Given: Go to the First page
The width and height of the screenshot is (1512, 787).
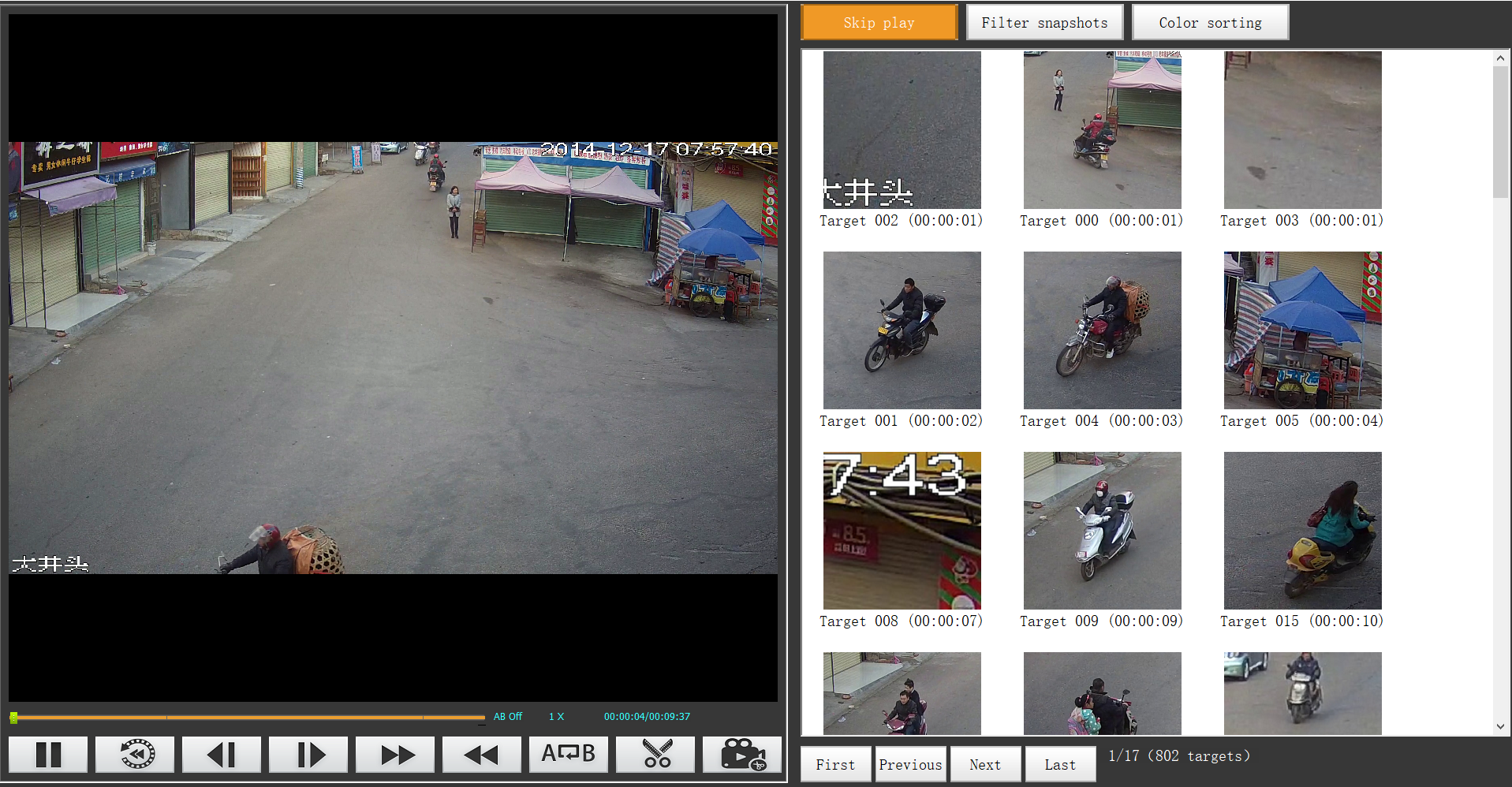Looking at the screenshot, I should (x=835, y=764).
